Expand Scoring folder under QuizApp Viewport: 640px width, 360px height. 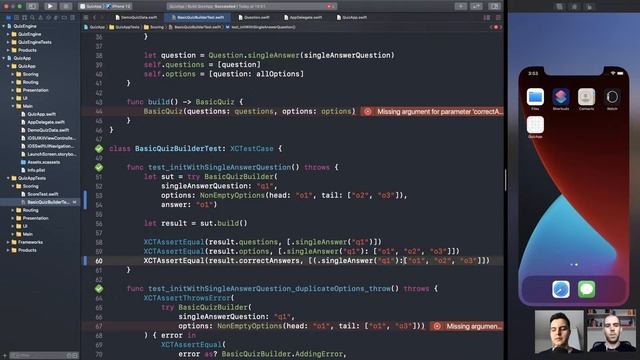[13, 74]
